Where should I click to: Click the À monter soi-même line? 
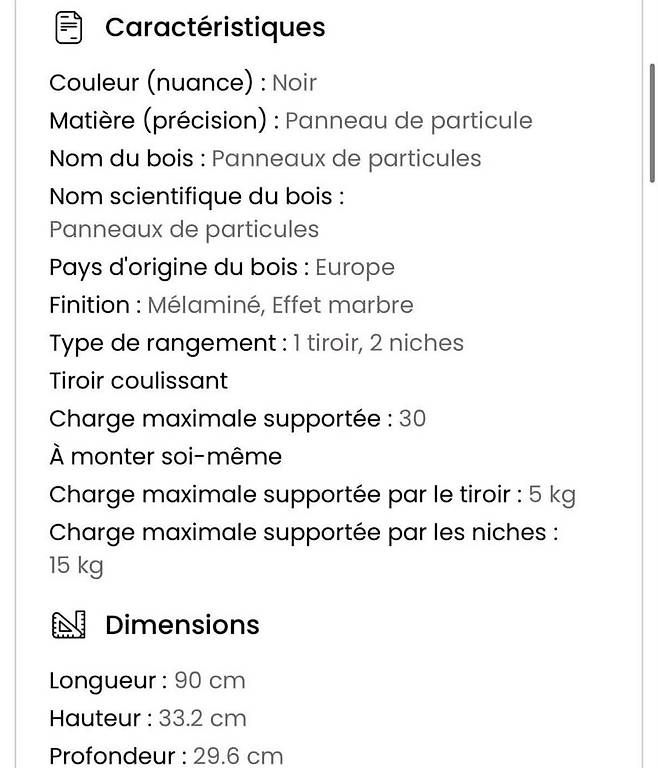click(x=166, y=456)
